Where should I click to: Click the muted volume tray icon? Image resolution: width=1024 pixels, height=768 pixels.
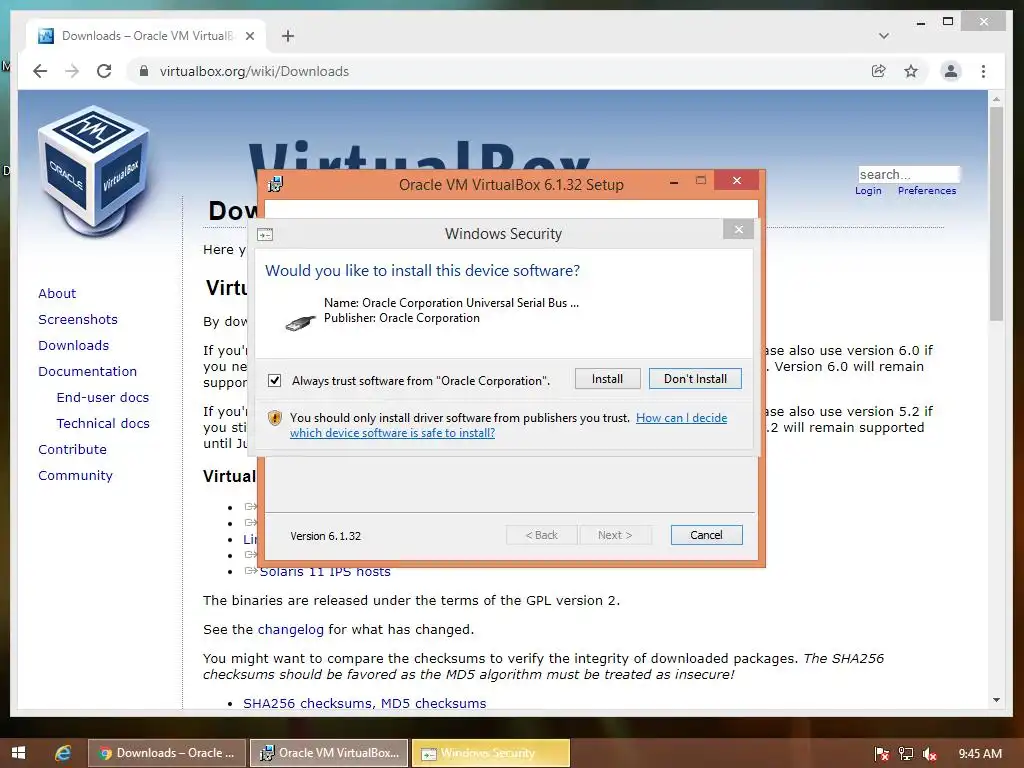930,754
